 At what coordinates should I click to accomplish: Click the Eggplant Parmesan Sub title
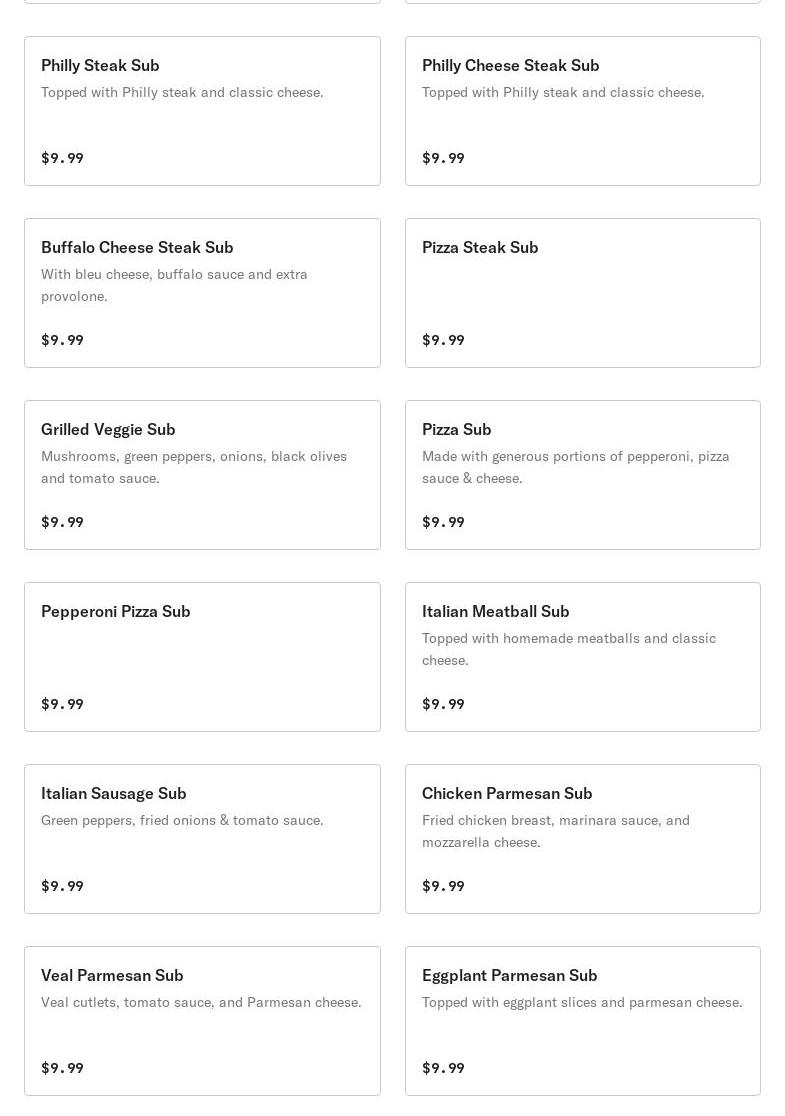509,975
